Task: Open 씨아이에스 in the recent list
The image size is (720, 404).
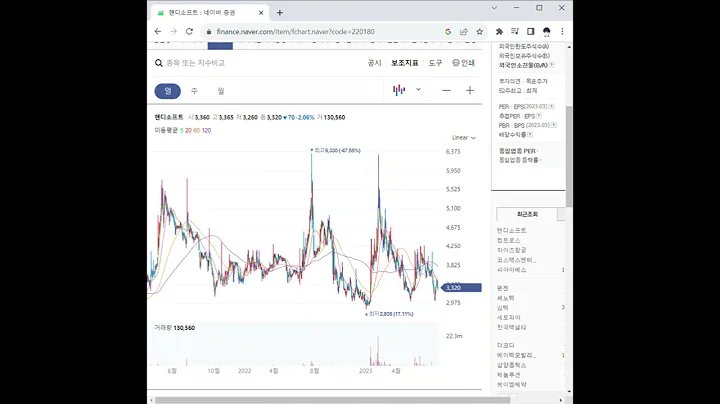Action: click(x=512, y=270)
